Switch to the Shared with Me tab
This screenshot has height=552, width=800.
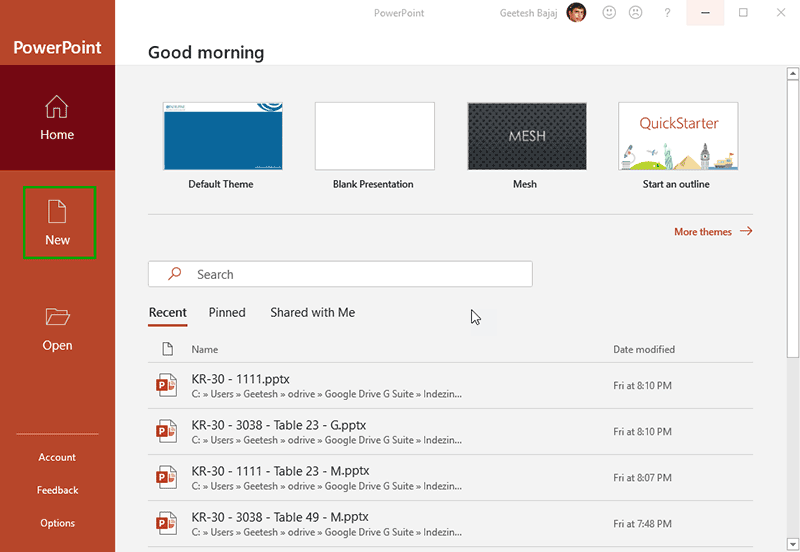tap(312, 312)
